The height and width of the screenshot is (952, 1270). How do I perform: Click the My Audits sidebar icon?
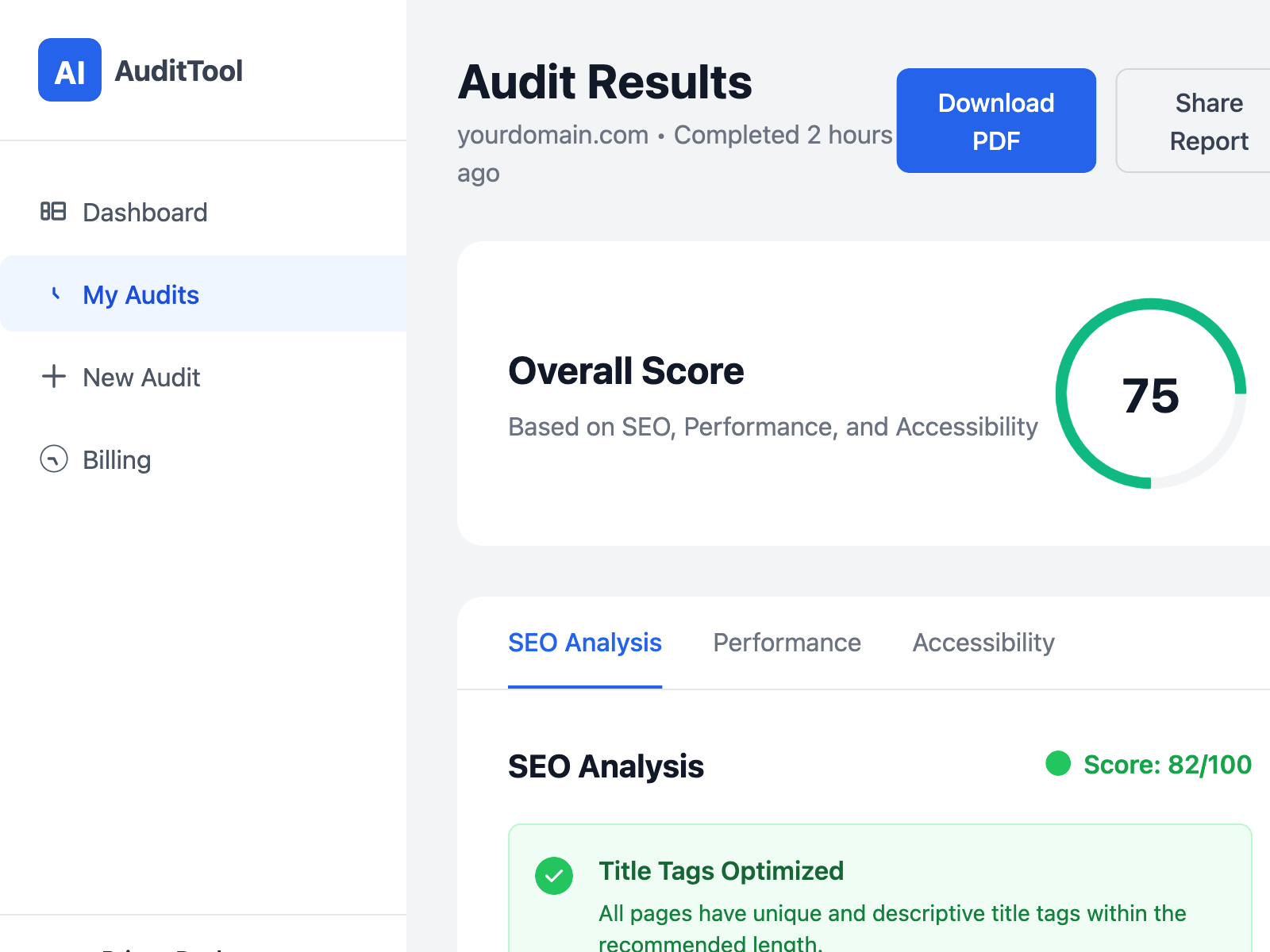[x=55, y=294]
